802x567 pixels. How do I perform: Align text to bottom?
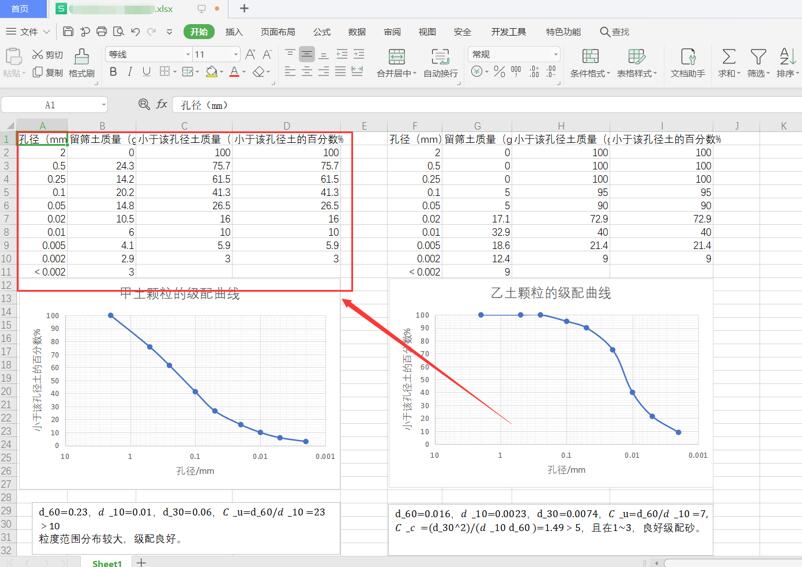coord(324,54)
